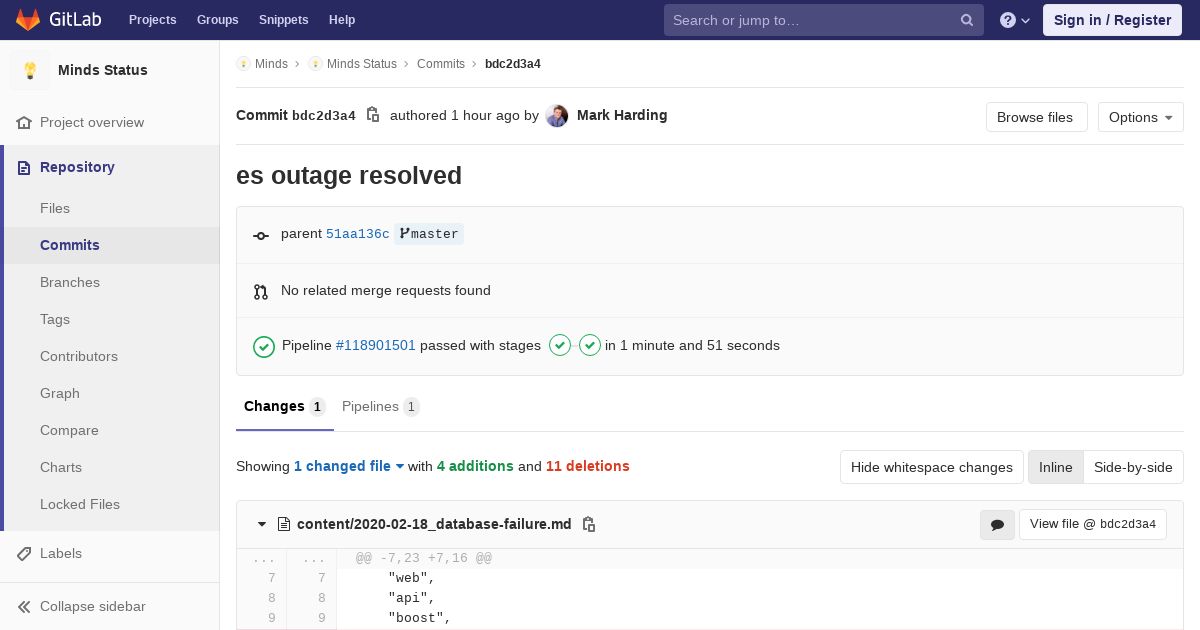Viewport: 1200px width, 630px height.
Task: Hide whitespace changes in diff
Action: click(931, 467)
